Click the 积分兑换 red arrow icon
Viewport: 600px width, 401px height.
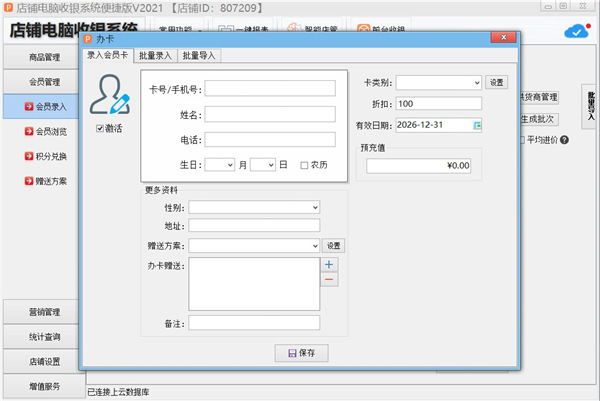click(x=29, y=156)
